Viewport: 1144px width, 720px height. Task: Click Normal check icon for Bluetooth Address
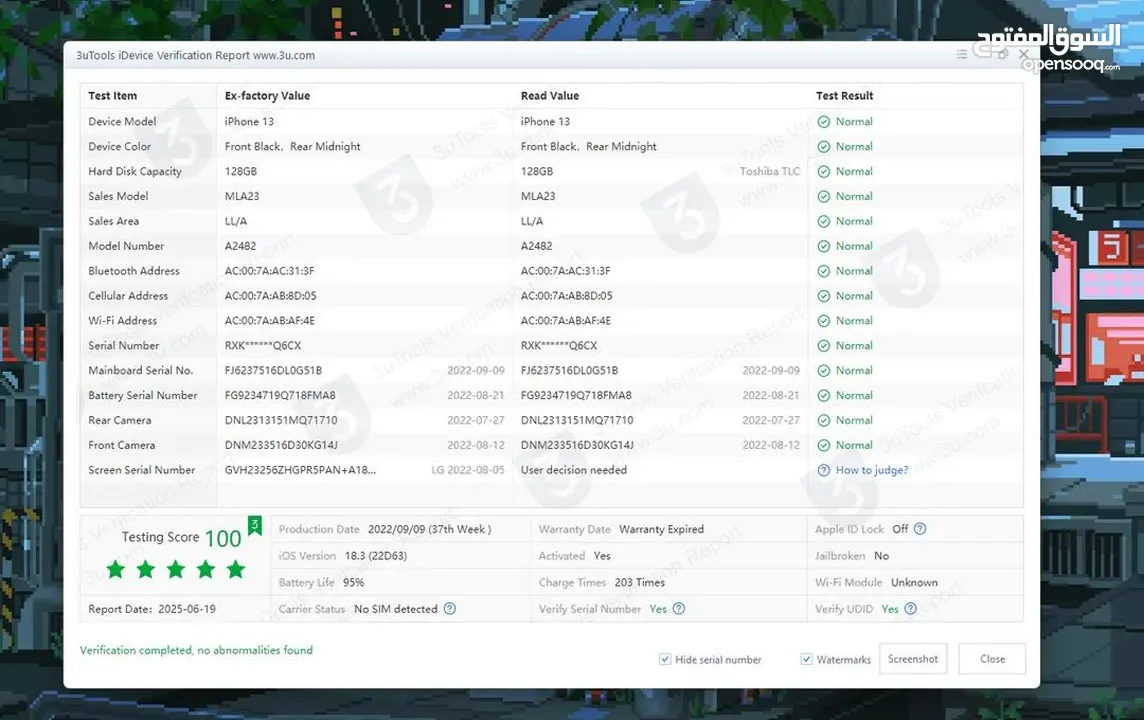(x=824, y=271)
